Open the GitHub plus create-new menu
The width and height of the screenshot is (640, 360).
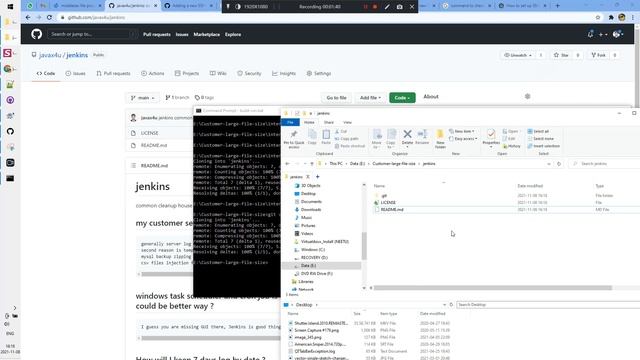tap(603, 34)
